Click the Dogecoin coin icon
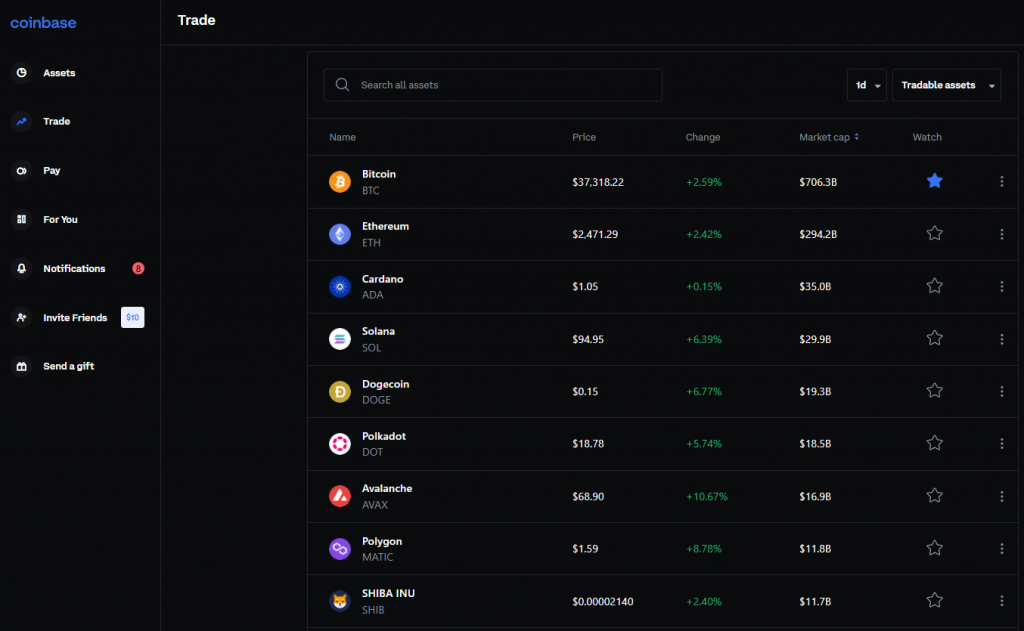The image size is (1024, 631). pos(340,391)
